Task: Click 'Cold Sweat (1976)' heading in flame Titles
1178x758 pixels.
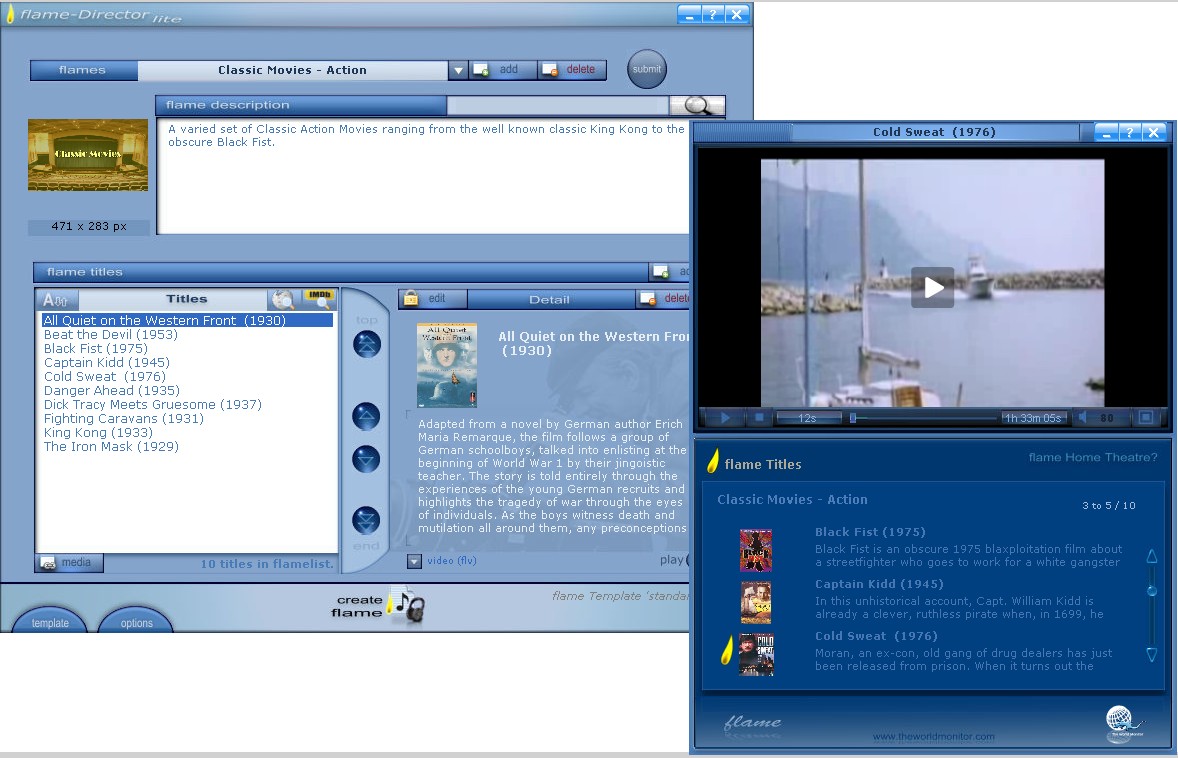Action: point(876,636)
